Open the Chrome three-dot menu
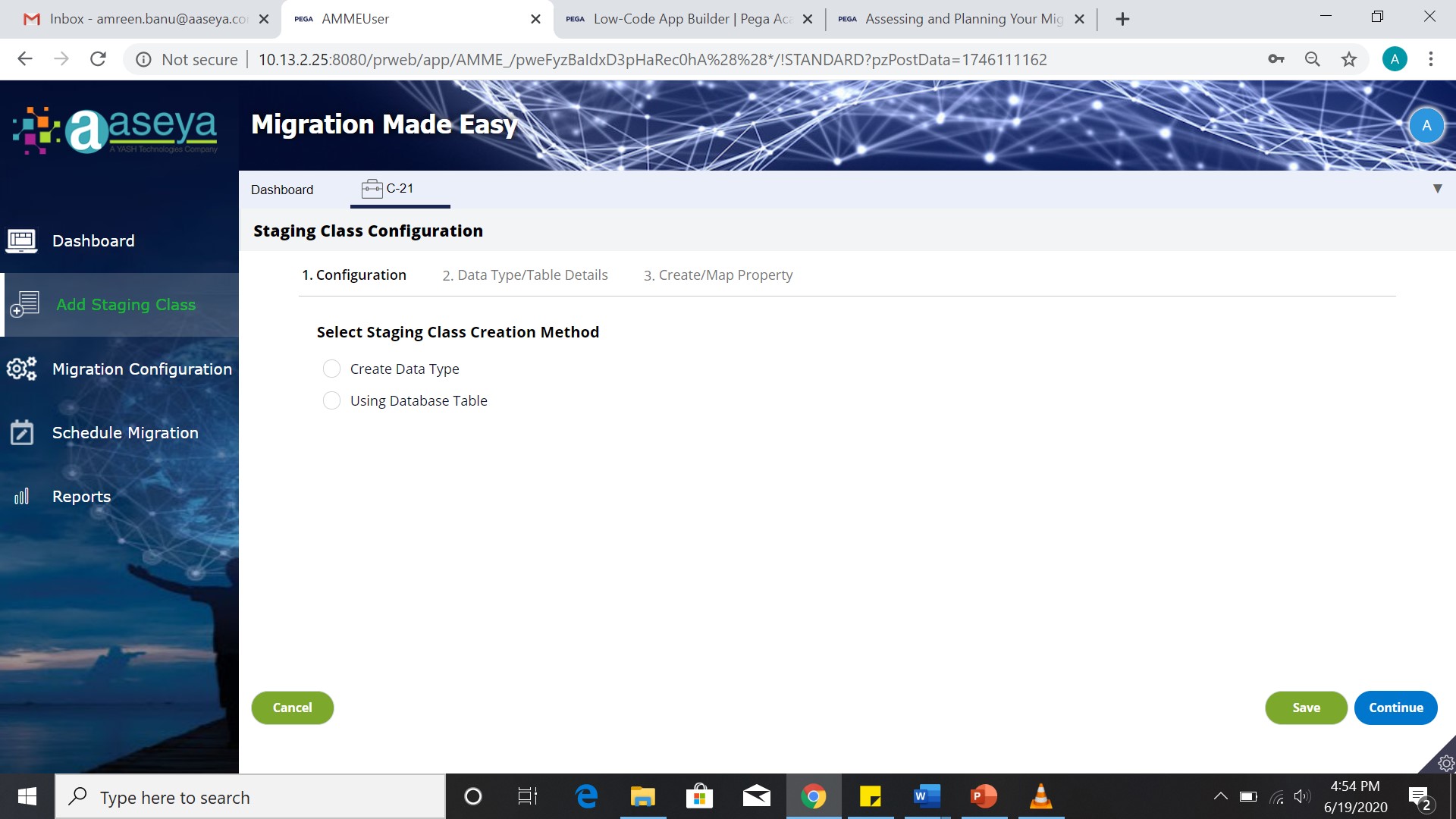This screenshot has width=1456, height=819. [1430, 59]
